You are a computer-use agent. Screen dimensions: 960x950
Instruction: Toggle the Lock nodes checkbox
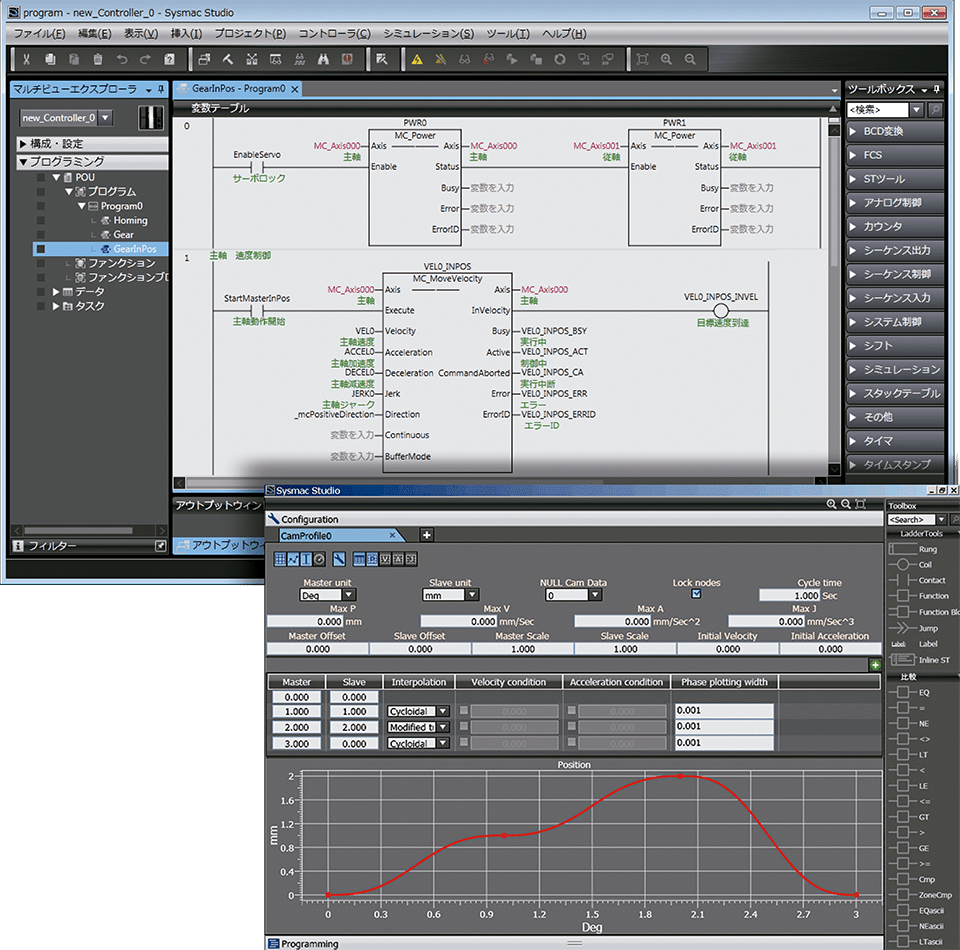click(x=696, y=594)
